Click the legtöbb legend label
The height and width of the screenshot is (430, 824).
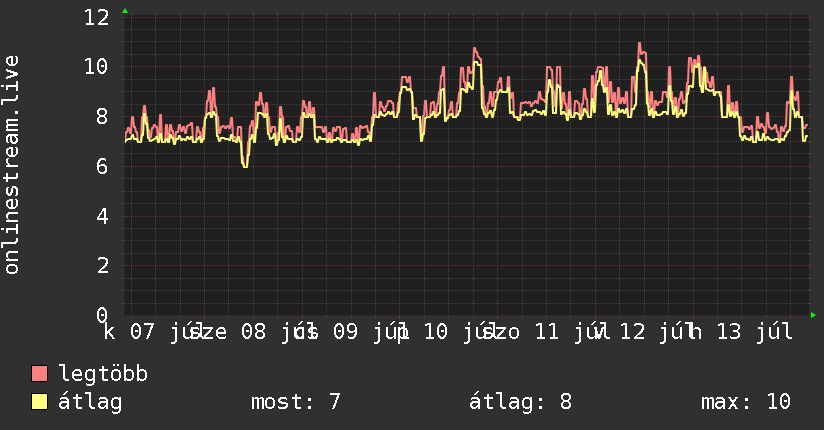coord(103,374)
